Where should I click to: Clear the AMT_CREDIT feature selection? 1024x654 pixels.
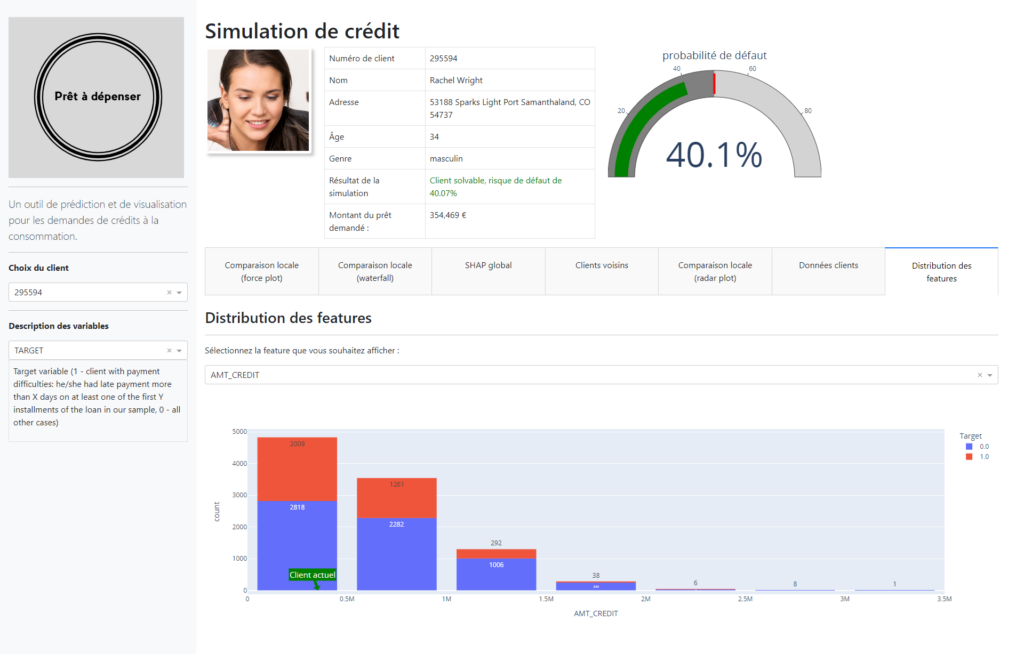[979, 375]
